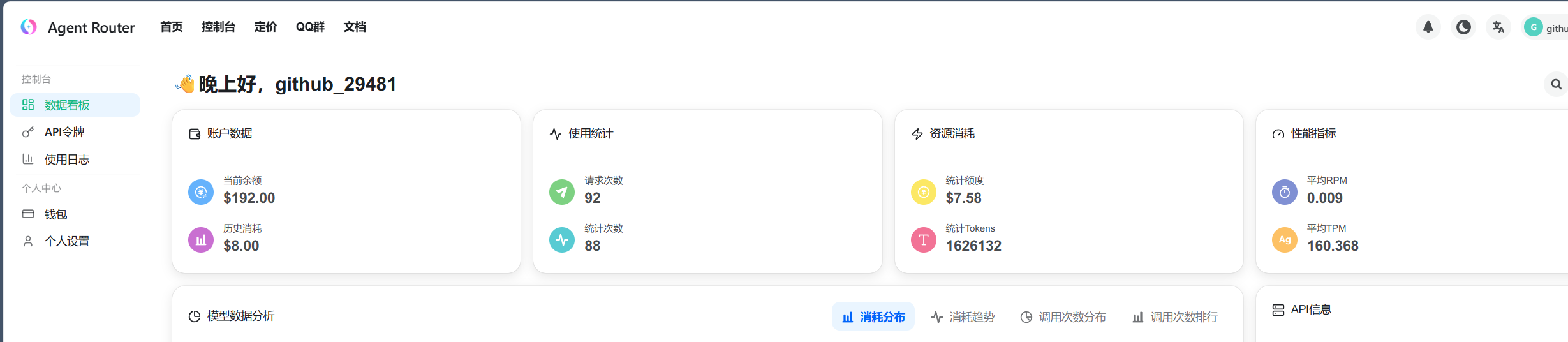Open the API令牌 sidebar item

click(x=64, y=132)
